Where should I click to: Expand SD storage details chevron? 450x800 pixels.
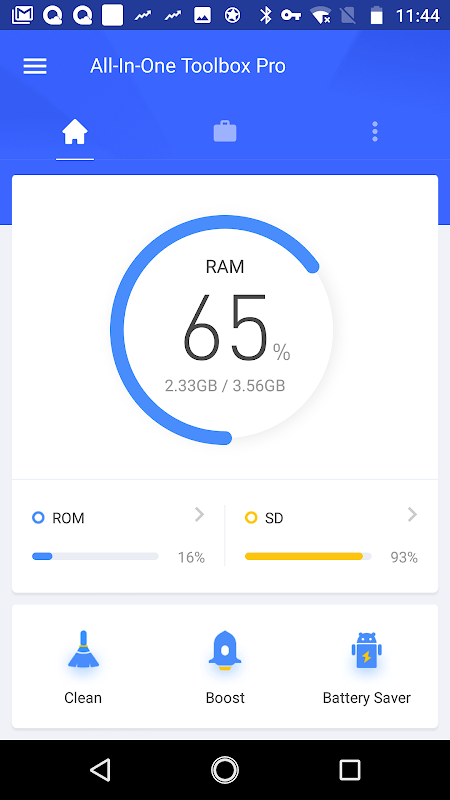[412, 515]
